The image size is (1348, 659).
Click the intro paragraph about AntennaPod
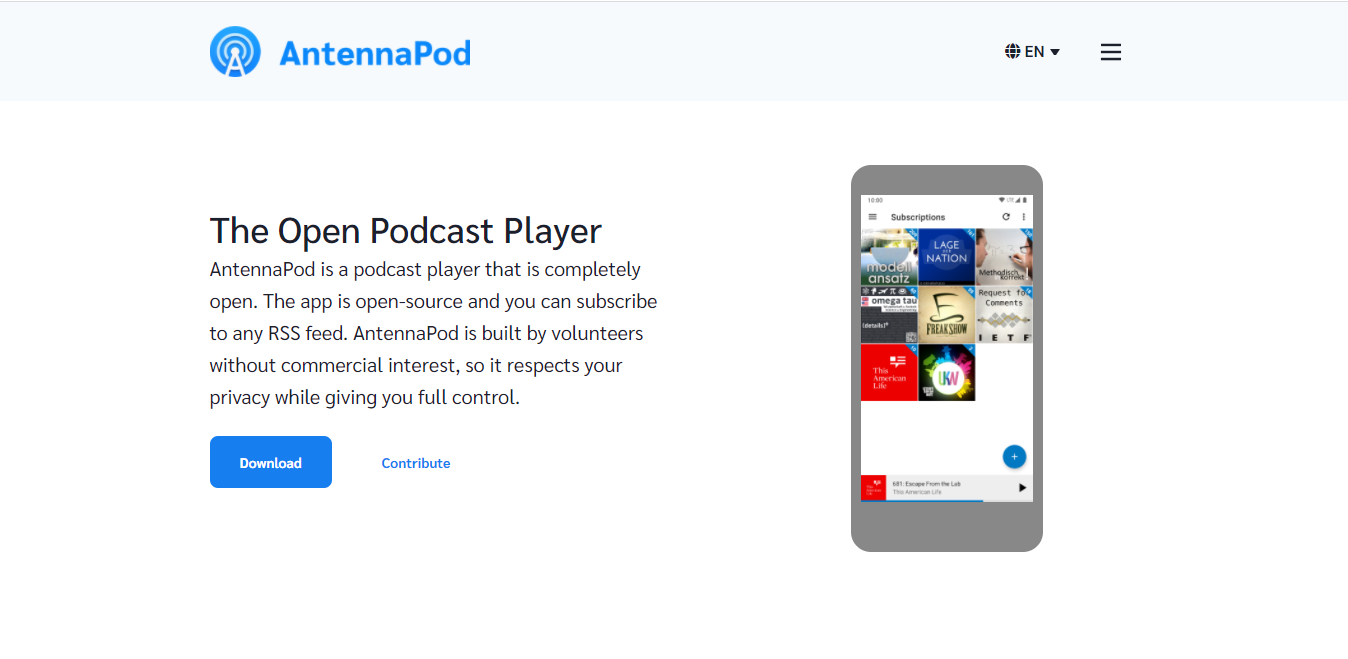pyautogui.click(x=433, y=333)
